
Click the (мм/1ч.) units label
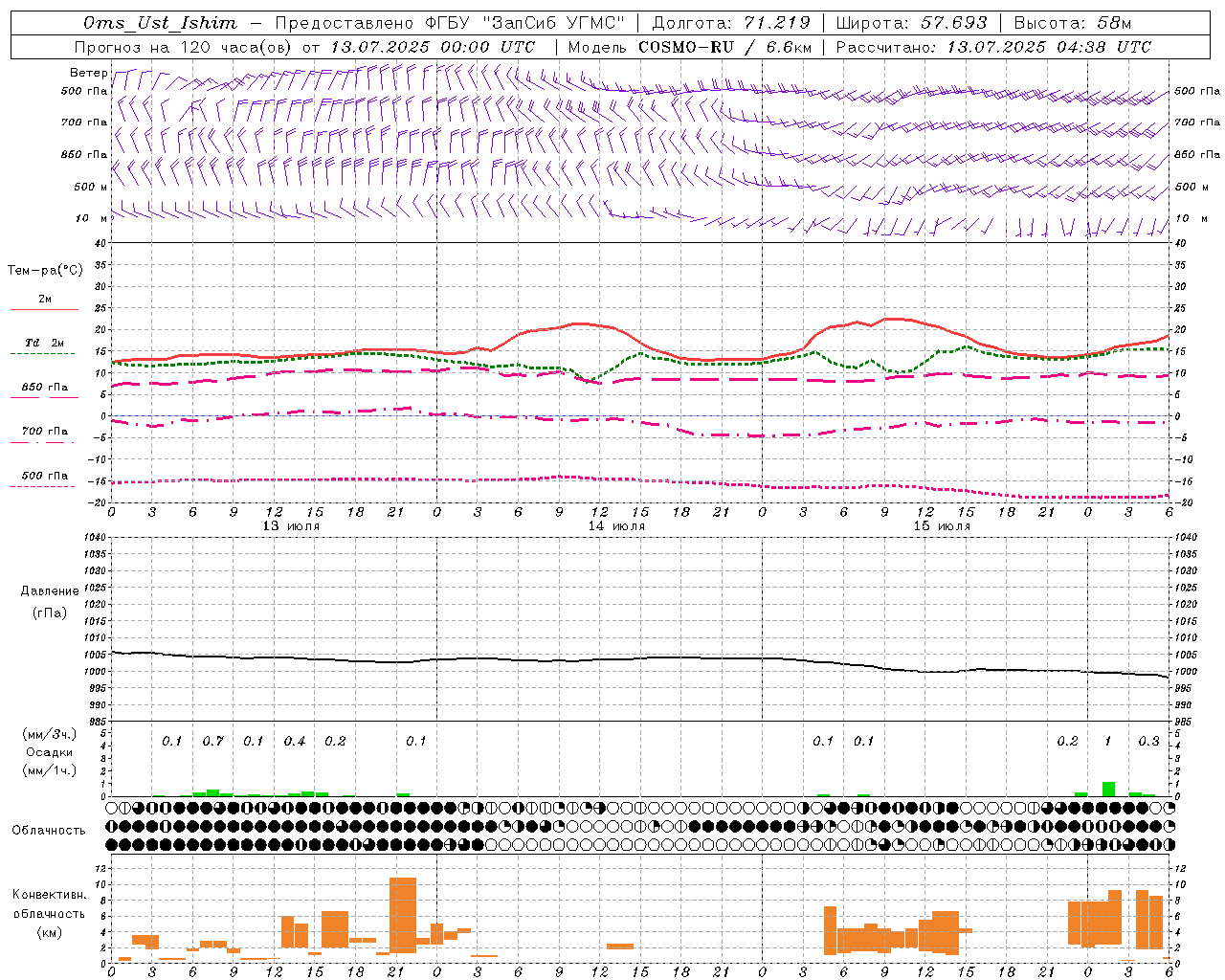tap(50, 770)
